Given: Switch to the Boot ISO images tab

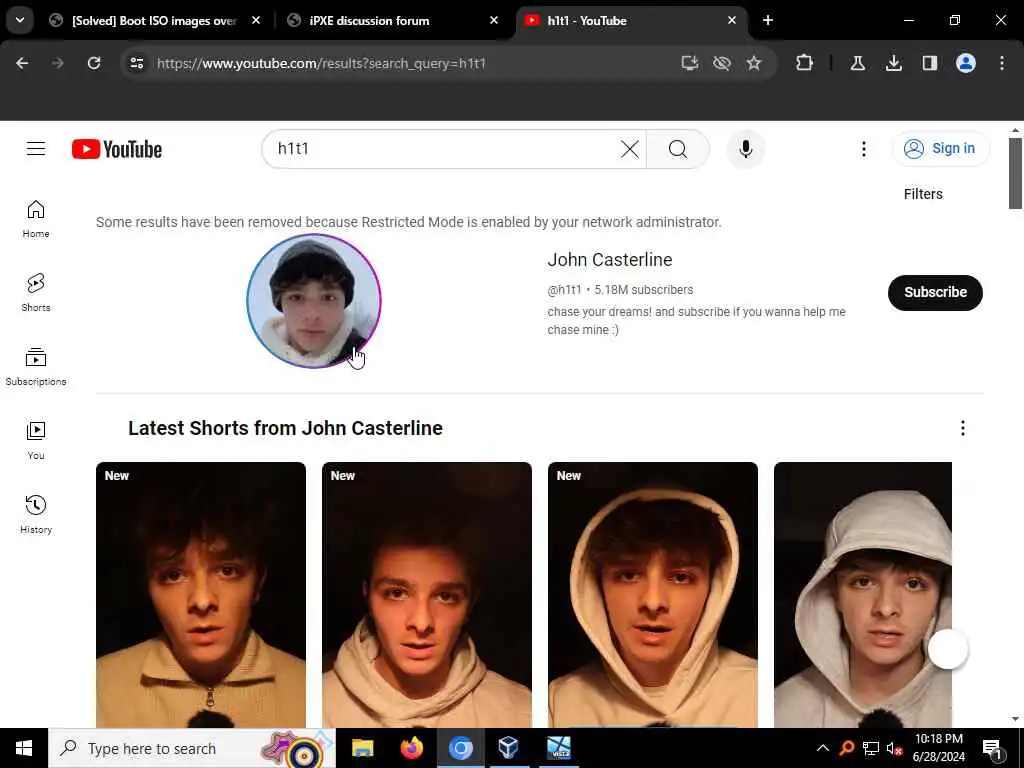Looking at the screenshot, I should pyautogui.click(x=155, y=21).
